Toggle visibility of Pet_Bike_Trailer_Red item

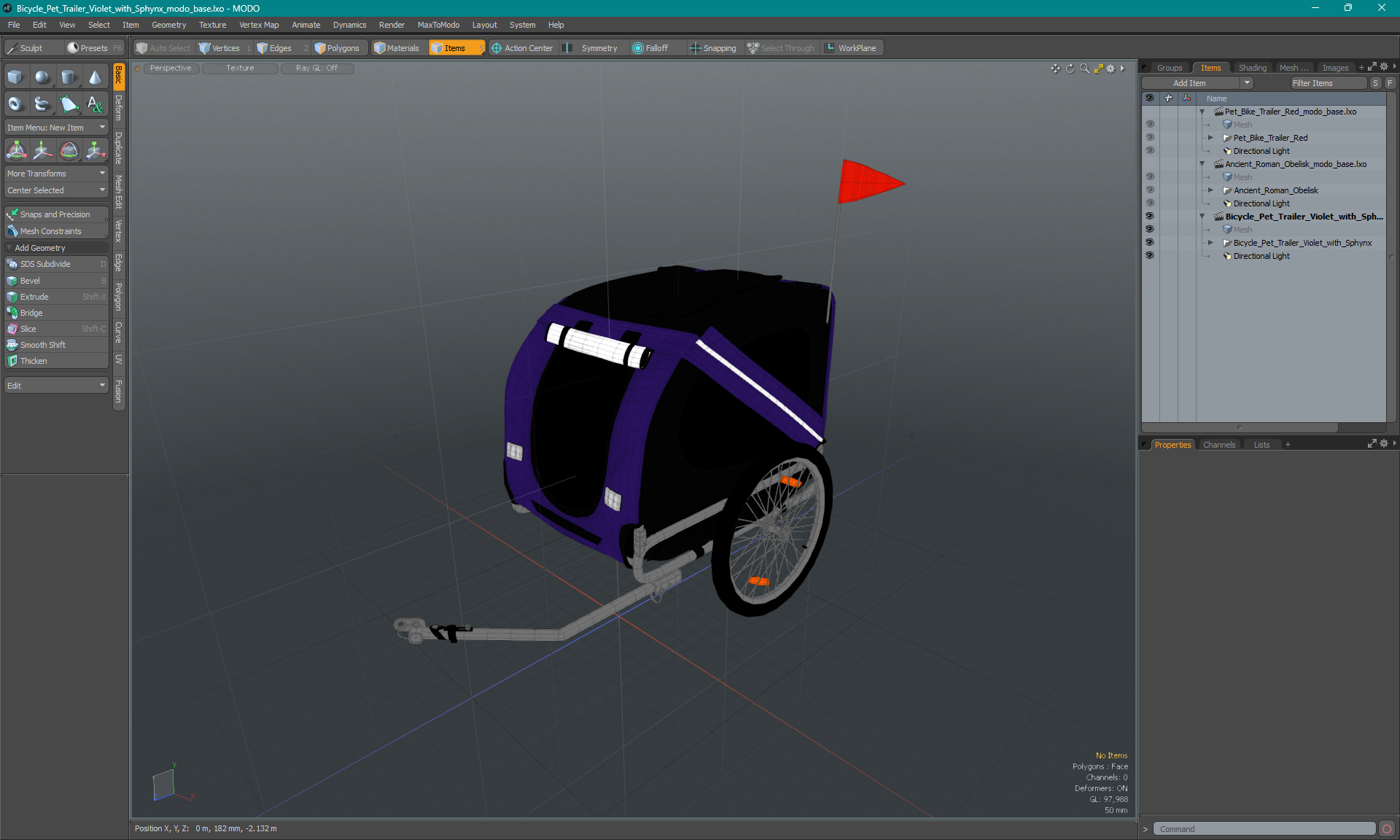[x=1150, y=138]
